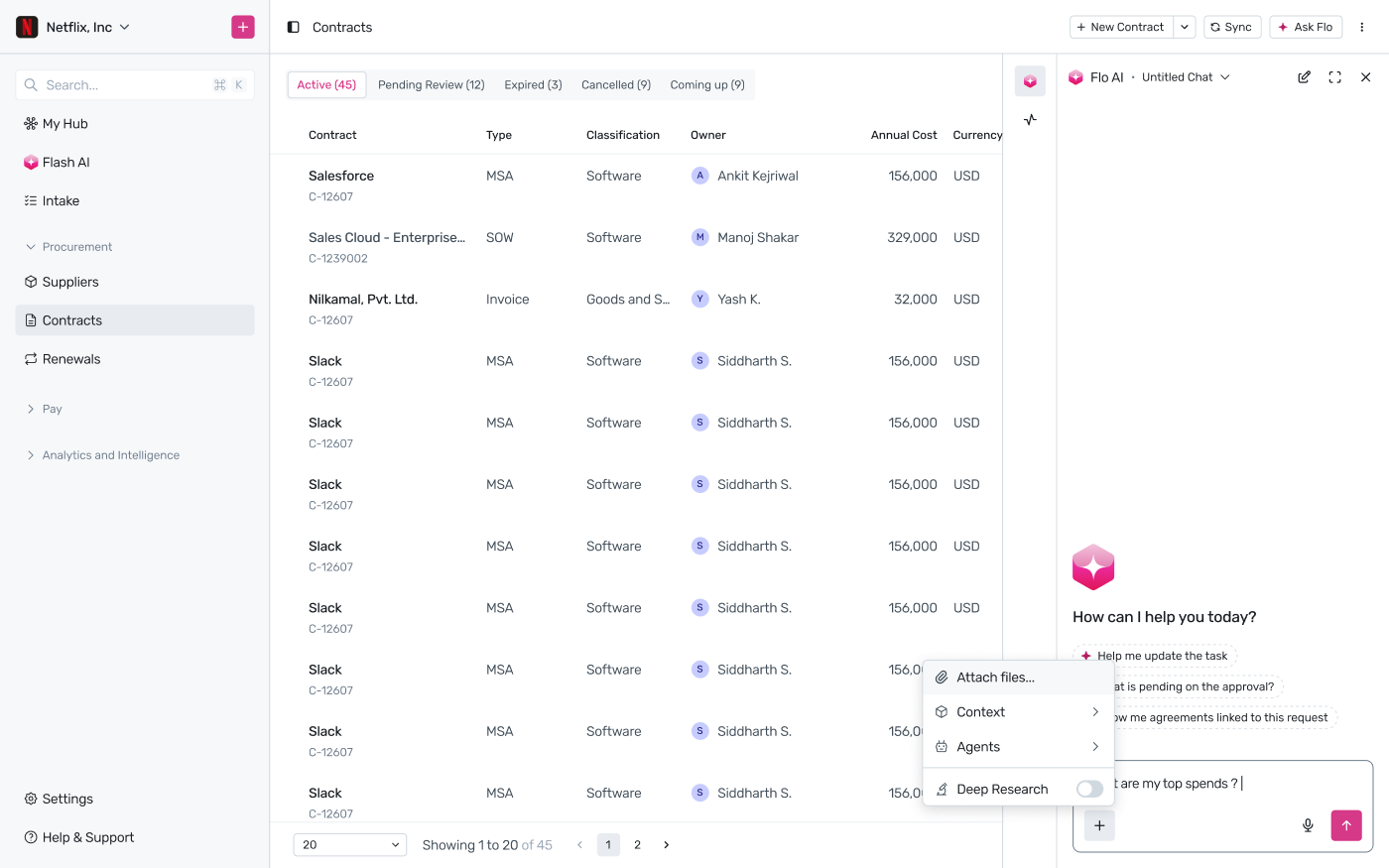Select page 1 of contracts

(608, 845)
